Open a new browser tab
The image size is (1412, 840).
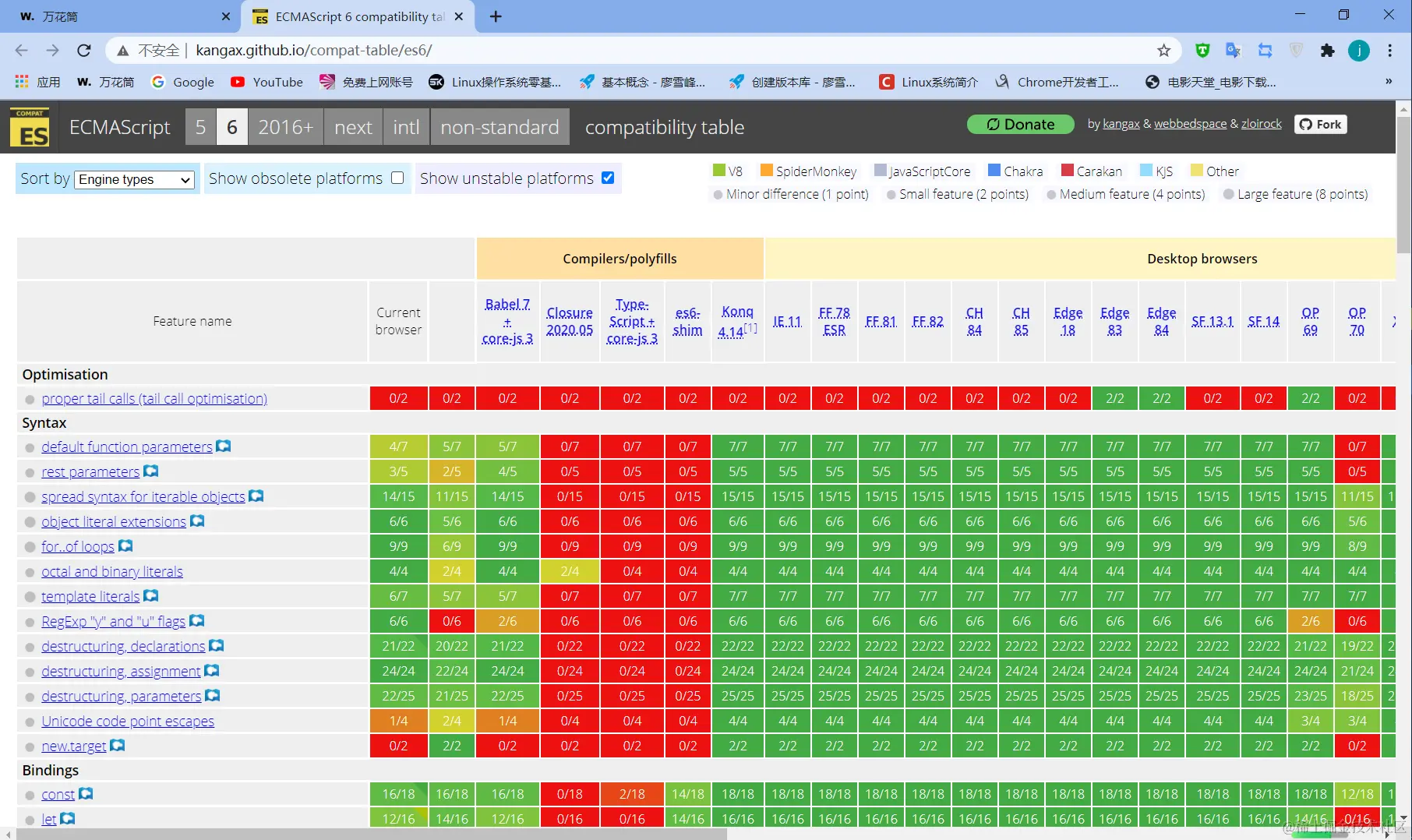pyautogui.click(x=496, y=16)
